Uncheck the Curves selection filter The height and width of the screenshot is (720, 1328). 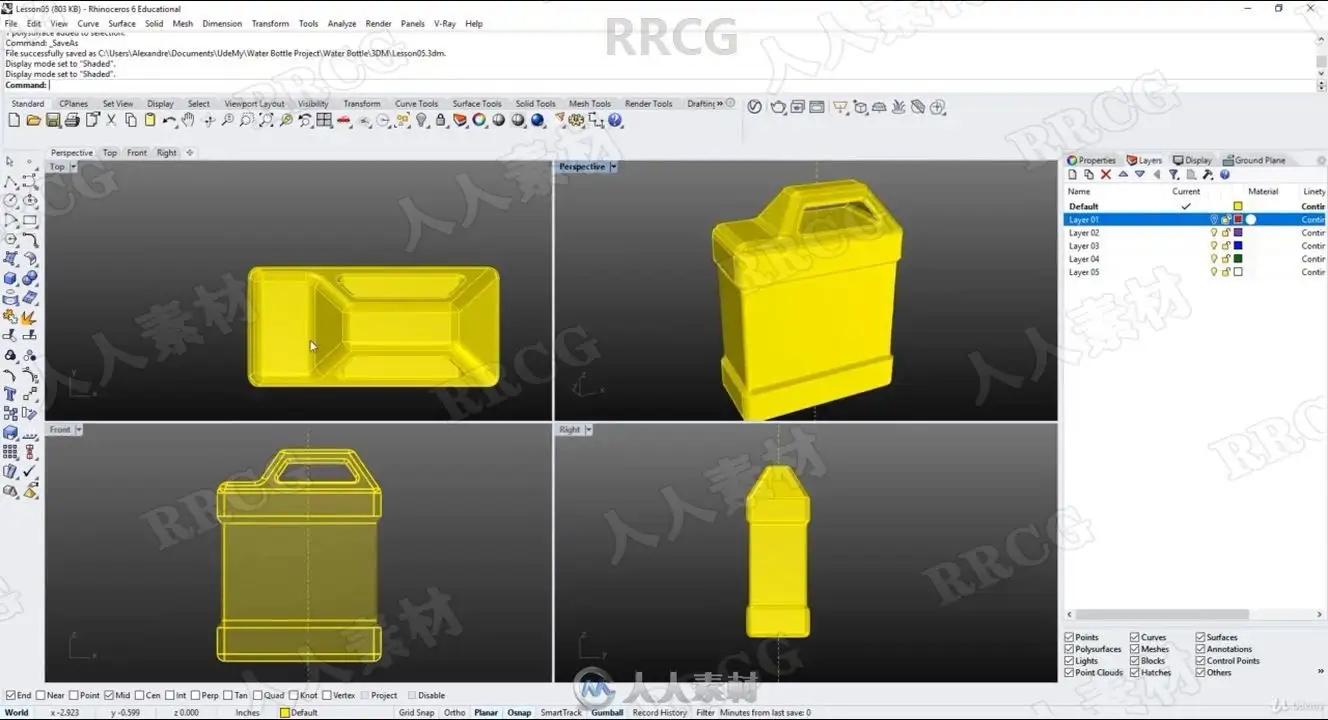point(1135,637)
